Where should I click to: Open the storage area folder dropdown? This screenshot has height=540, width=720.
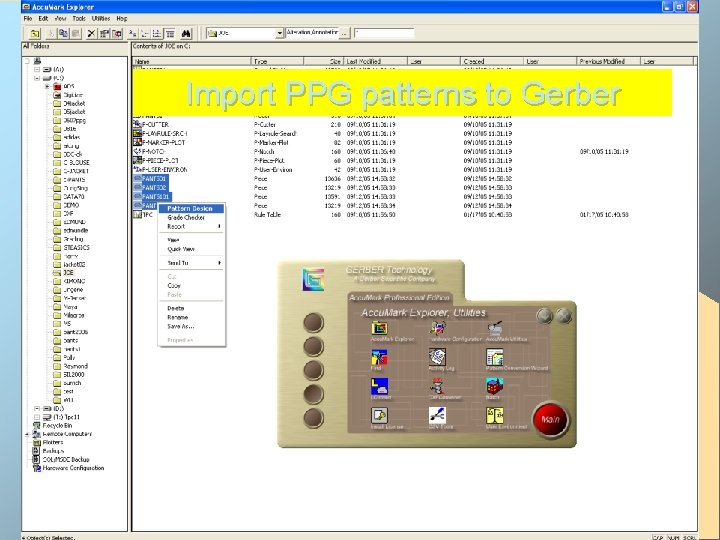tap(279, 34)
